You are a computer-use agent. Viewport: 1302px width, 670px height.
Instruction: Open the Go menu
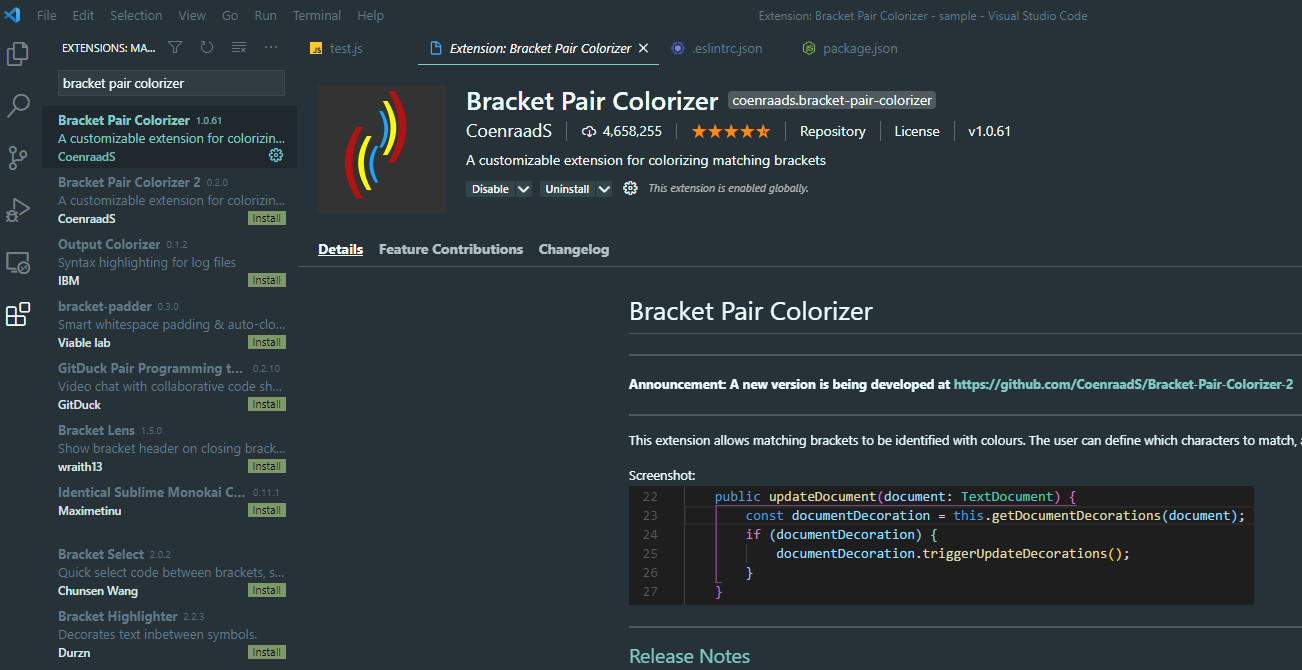[230, 15]
